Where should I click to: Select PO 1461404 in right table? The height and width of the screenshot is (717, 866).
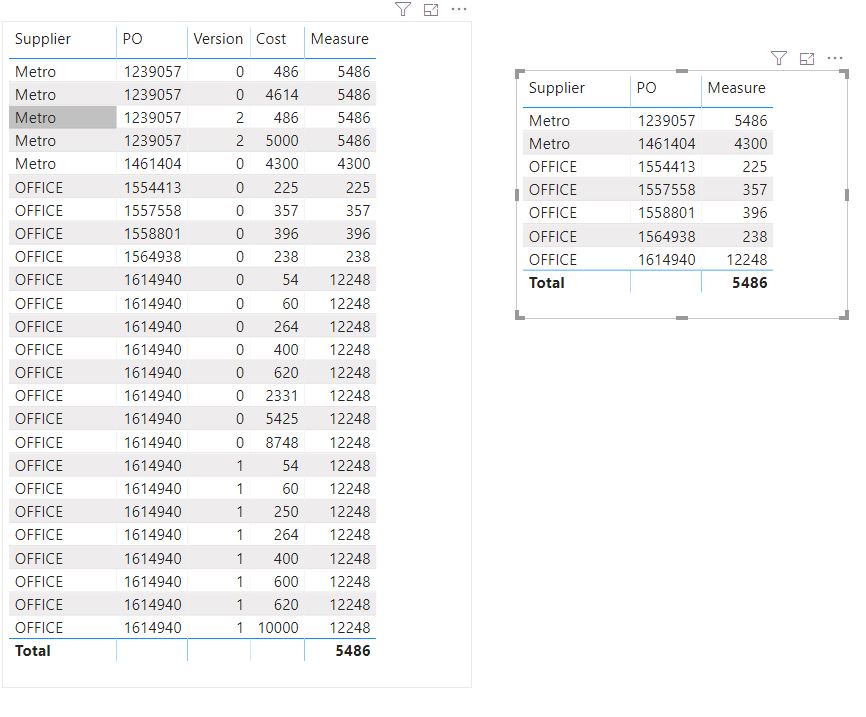(667, 144)
